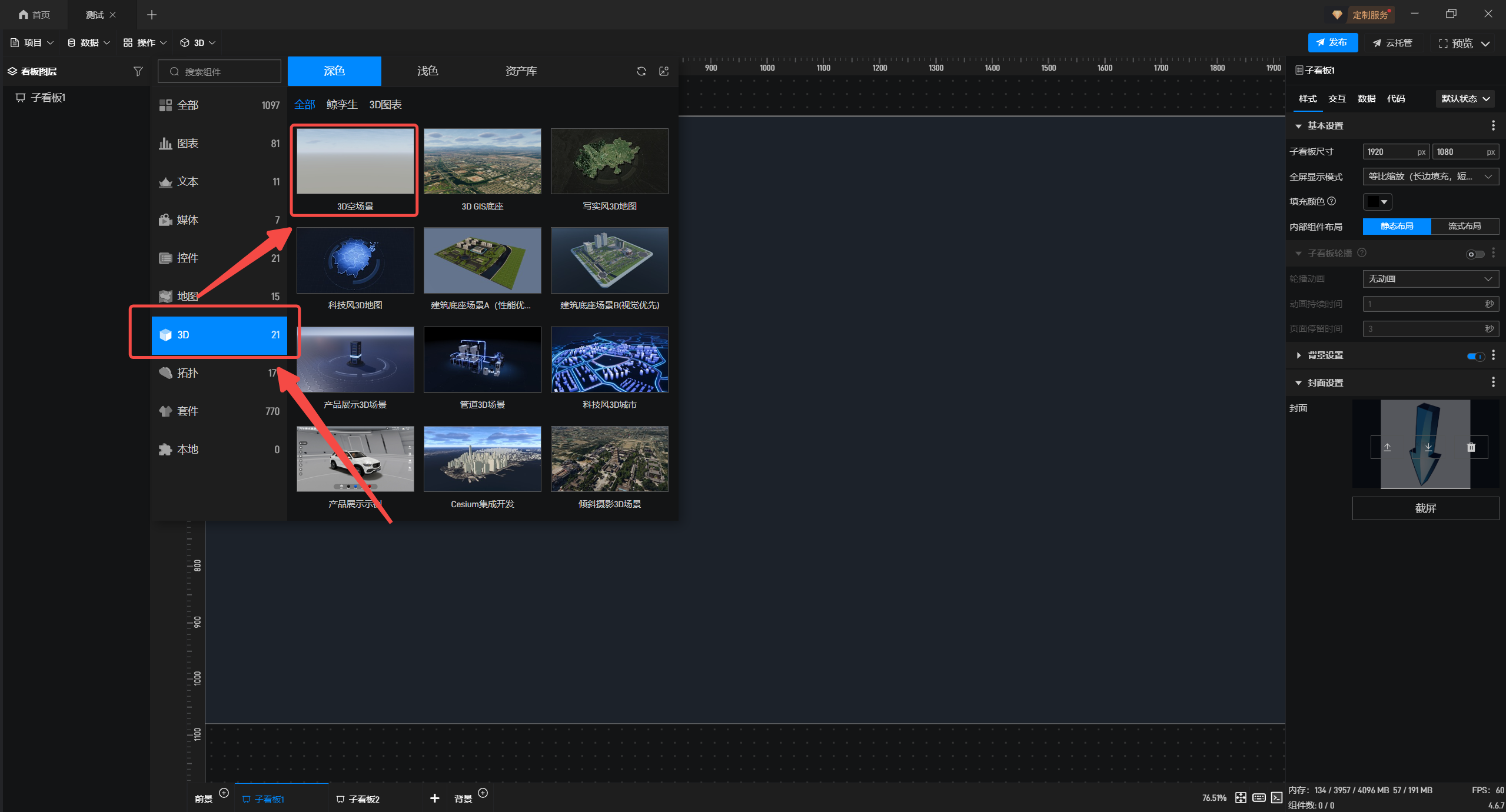
Task: Toggle the 背景设置 switch
Action: tap(1475, 356)
